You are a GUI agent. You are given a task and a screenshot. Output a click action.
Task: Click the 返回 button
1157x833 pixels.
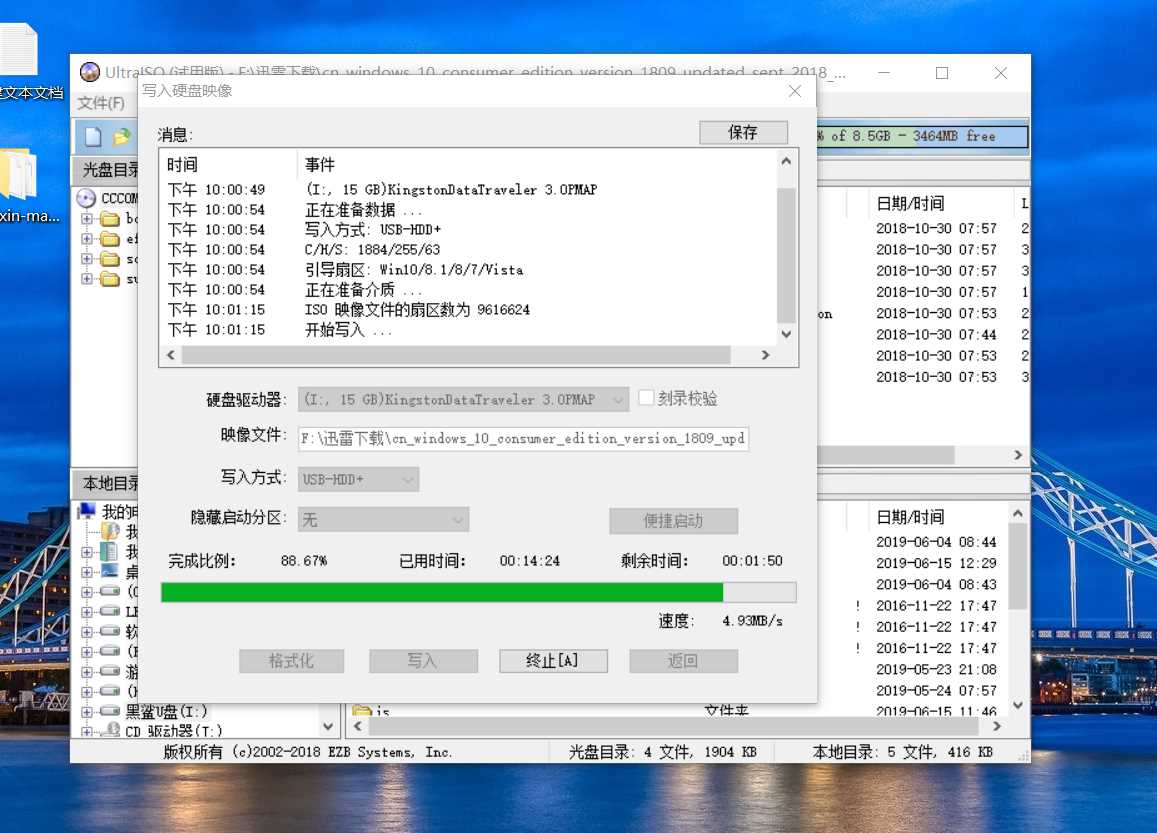coord(683,660)
